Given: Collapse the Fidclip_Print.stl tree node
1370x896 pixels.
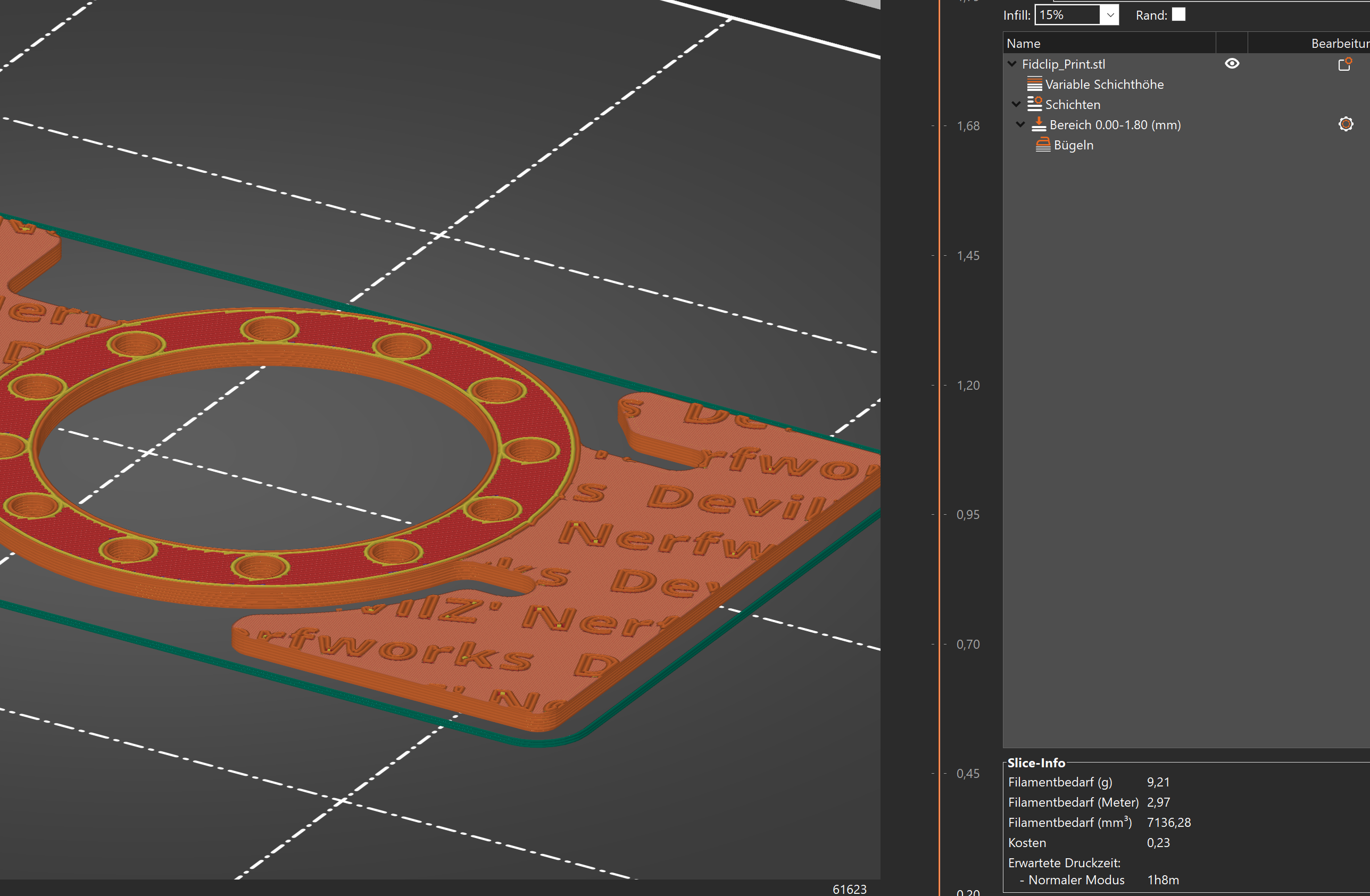Looking at the screenshot, I should [1012, 64].
